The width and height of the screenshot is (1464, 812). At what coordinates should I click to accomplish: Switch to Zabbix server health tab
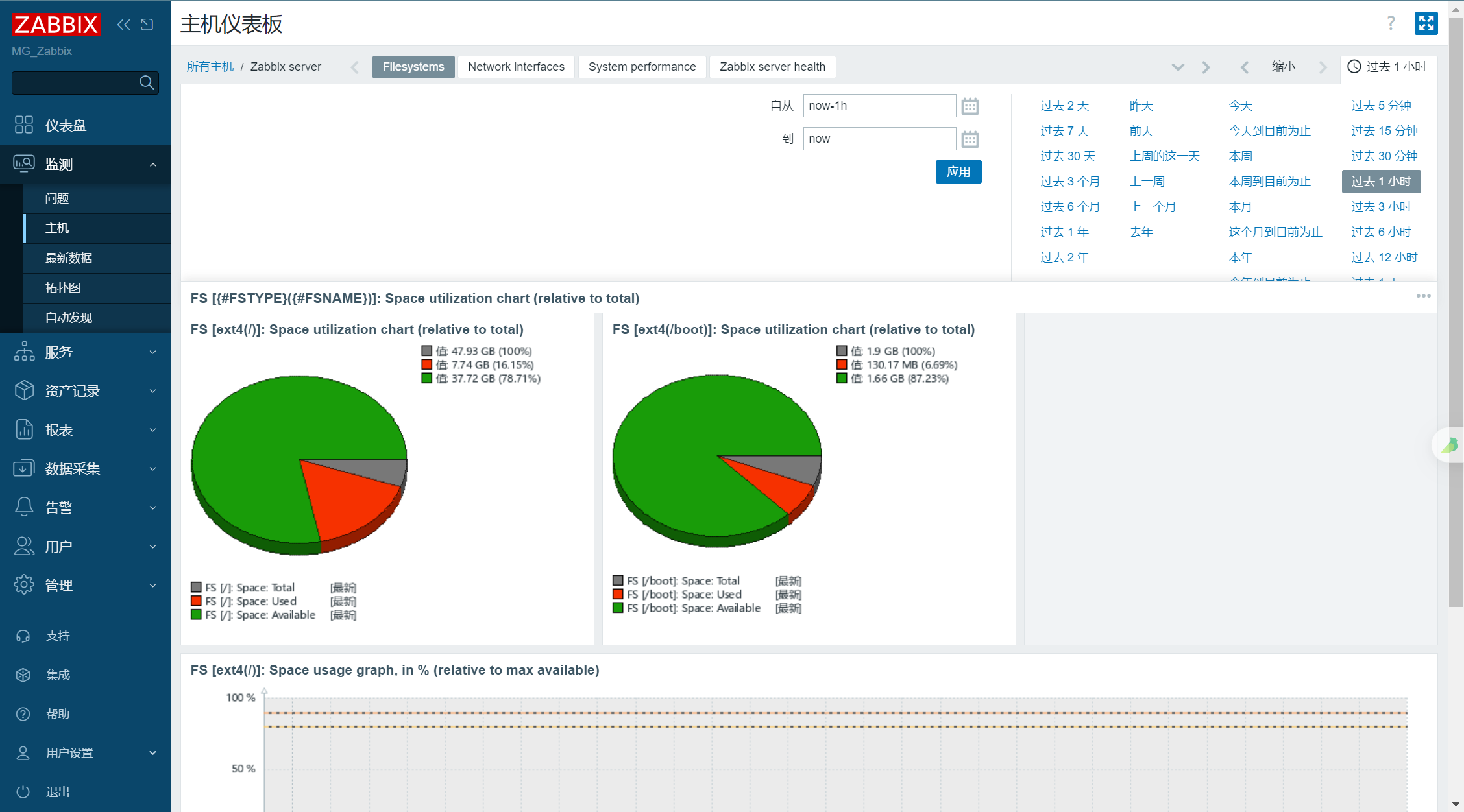coord(772,67)
